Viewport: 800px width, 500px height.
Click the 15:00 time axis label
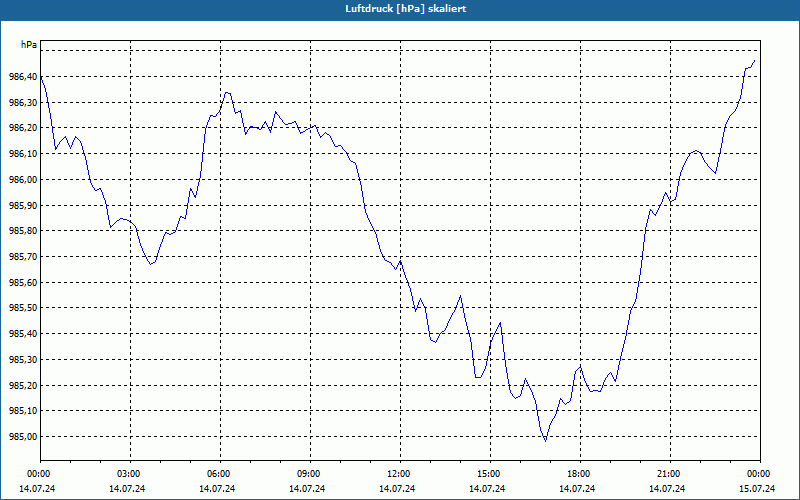(487, 474)
